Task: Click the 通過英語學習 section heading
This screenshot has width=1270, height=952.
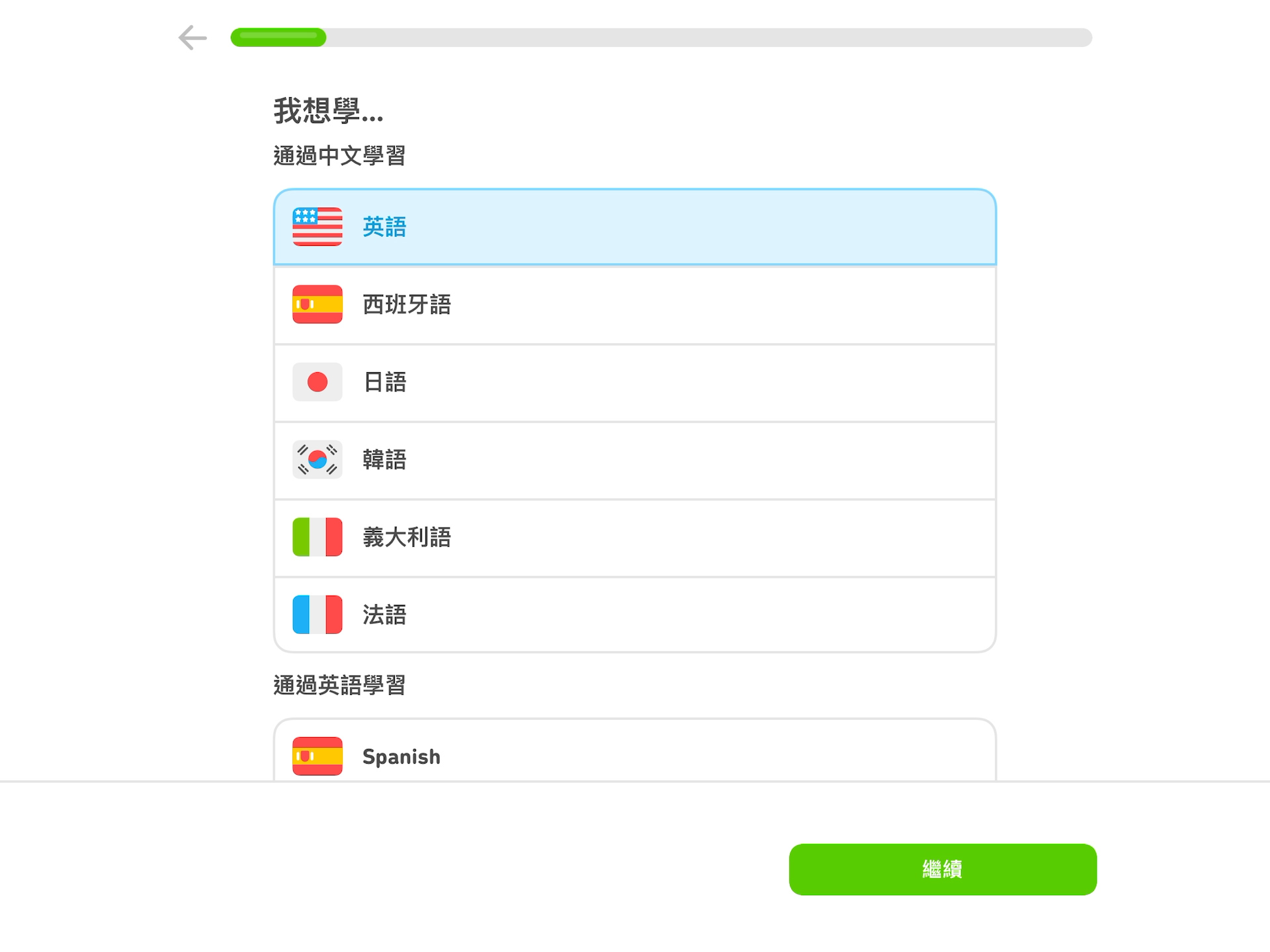Action: [x=339, y=685]
